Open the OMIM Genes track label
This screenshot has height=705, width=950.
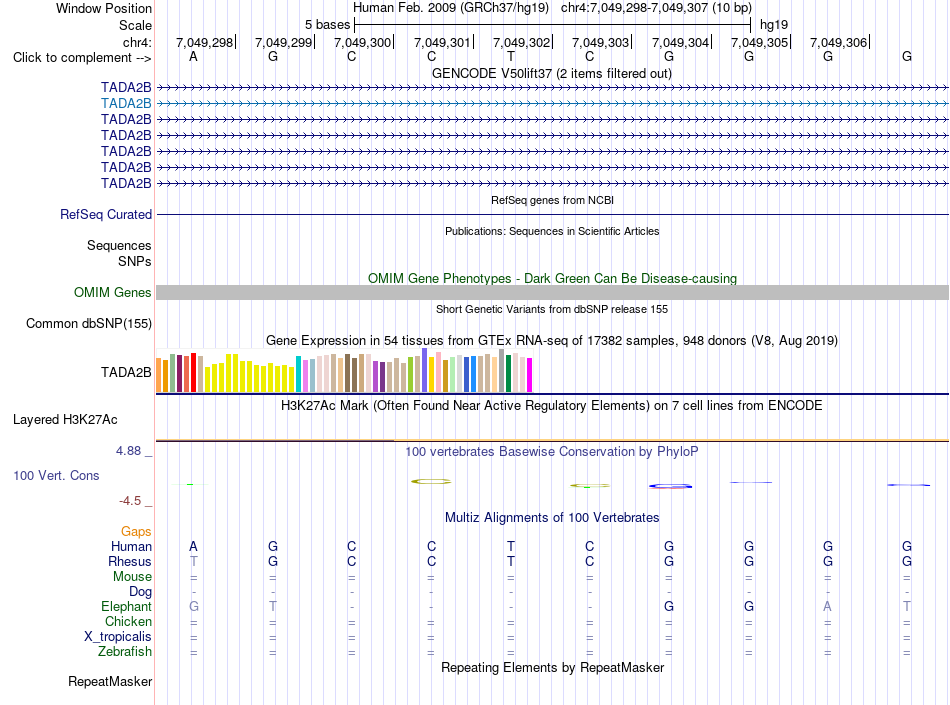[x=113, y=293]
